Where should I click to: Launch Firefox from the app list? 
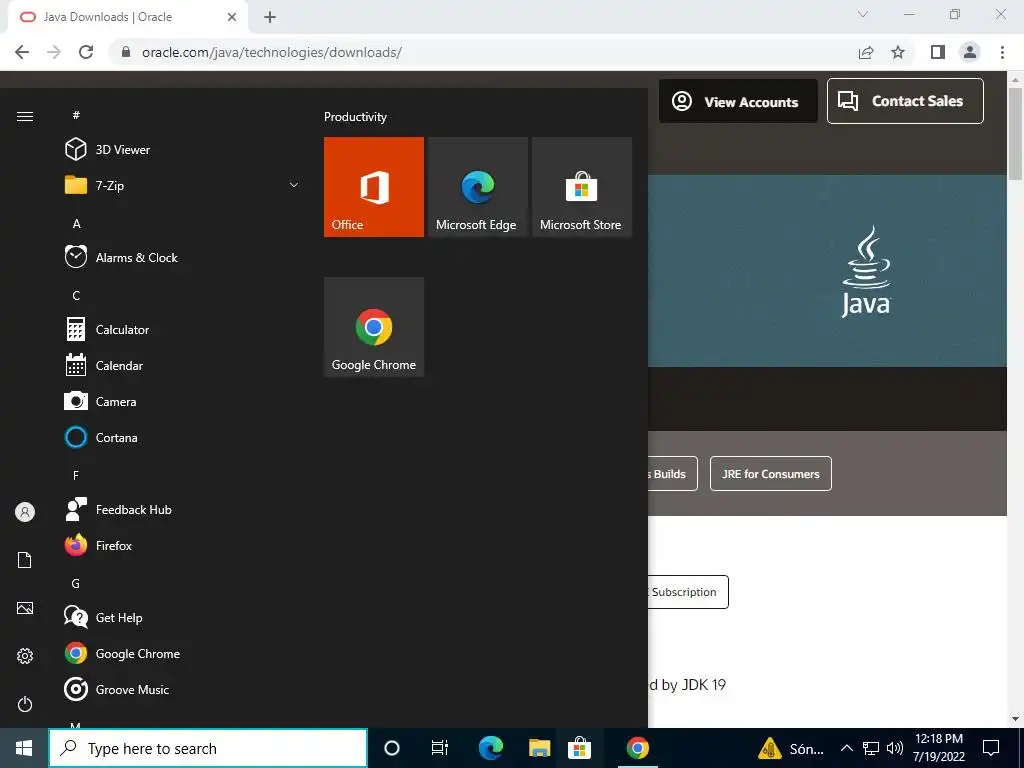[183, 545]
